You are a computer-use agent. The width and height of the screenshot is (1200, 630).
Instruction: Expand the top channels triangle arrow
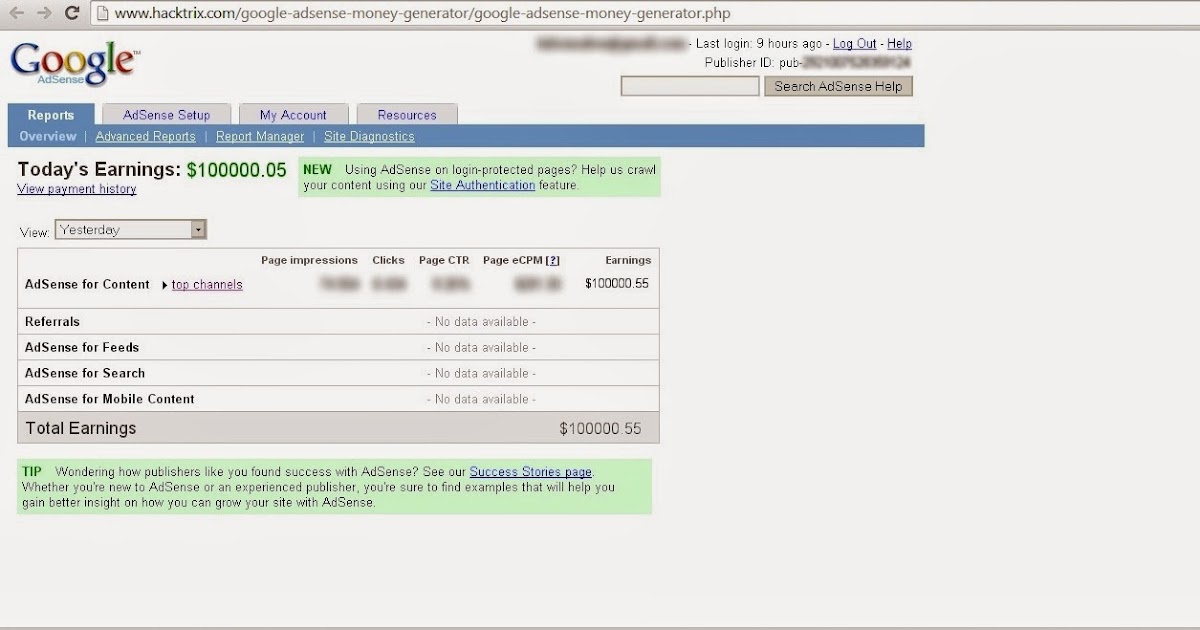point(165,285)
